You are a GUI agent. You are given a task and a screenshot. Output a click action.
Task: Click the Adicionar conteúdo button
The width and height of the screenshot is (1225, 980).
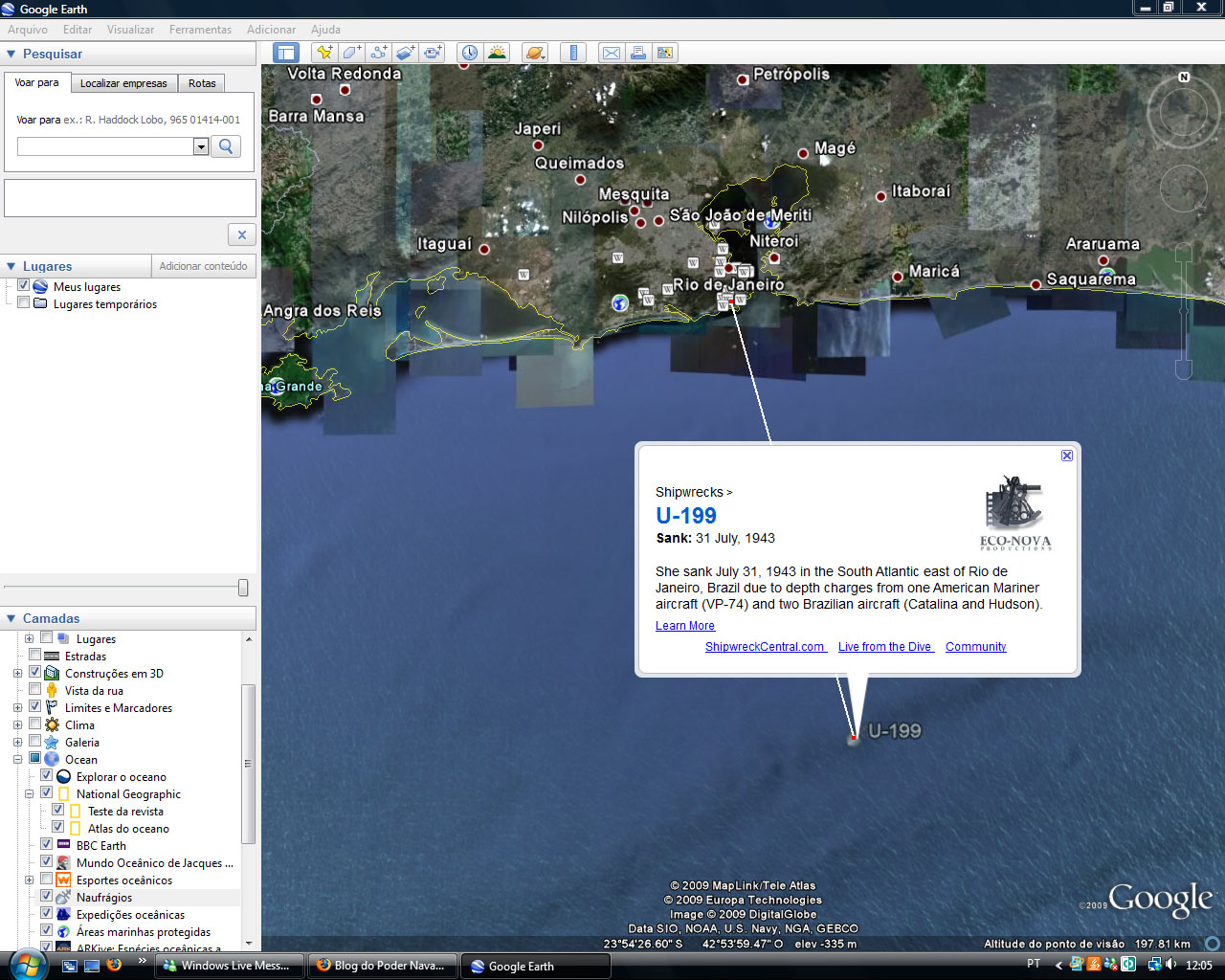click(x=203, y=266)
